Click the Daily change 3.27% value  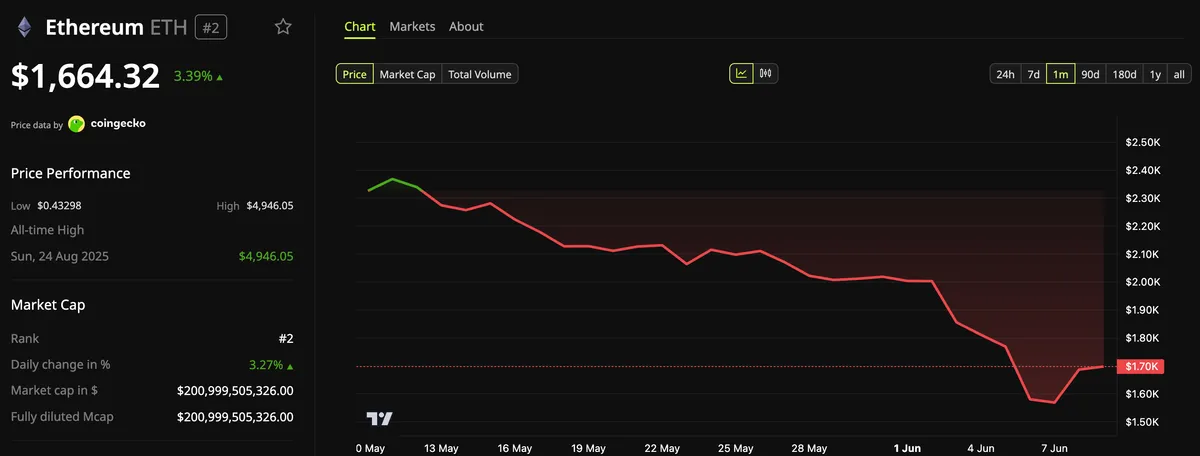pos(270,364)
